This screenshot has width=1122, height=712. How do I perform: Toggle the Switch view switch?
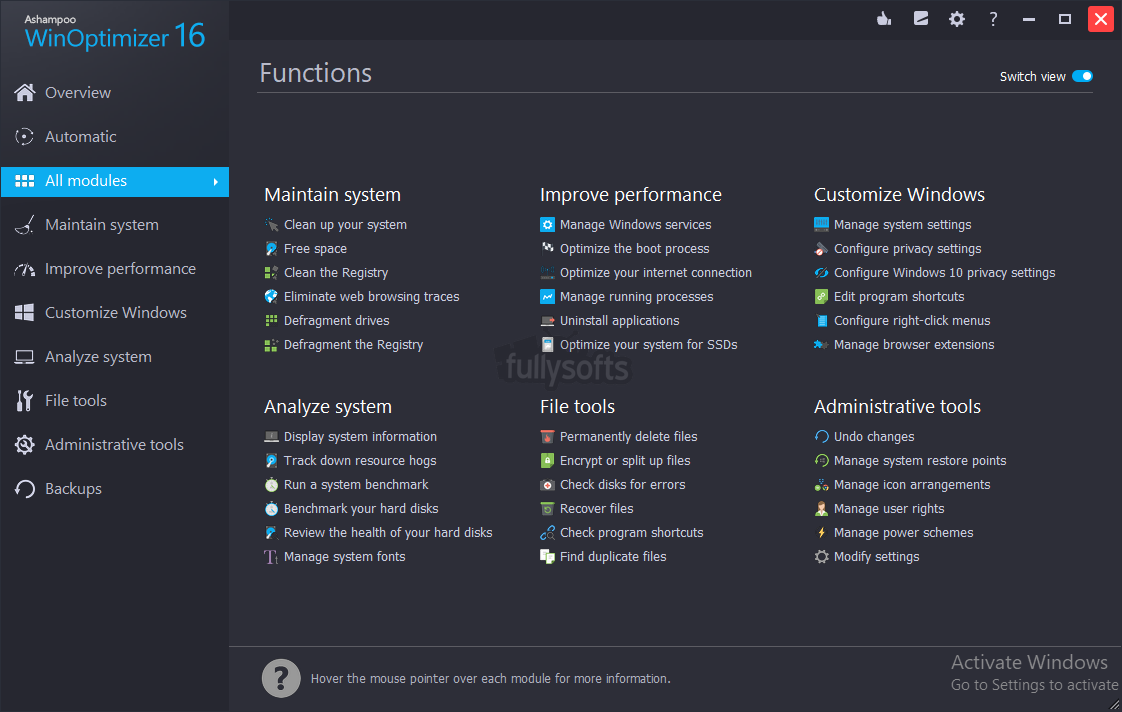1083,77
